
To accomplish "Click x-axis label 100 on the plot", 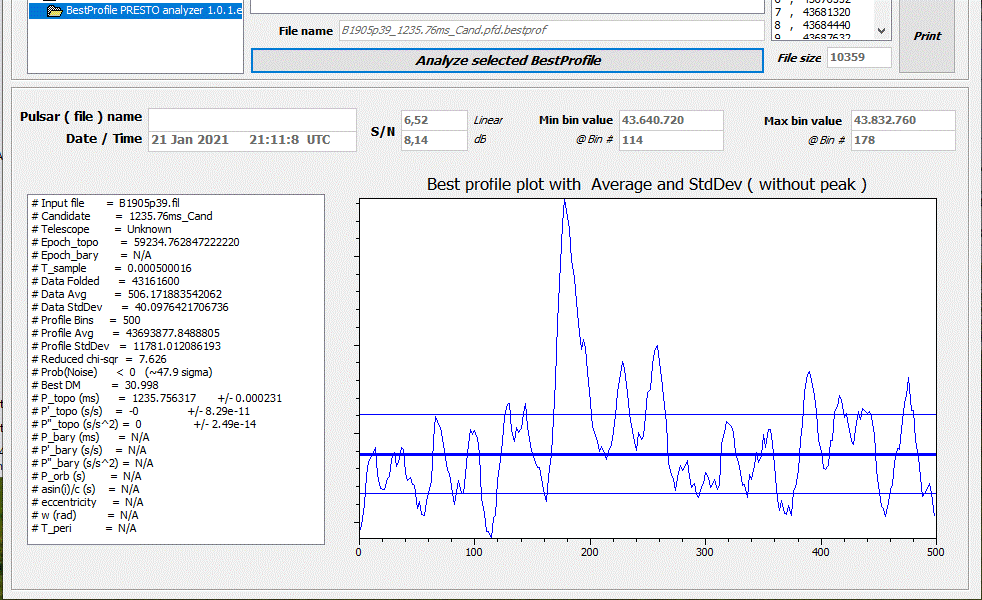I will pyautogui.click(x=474, y=552).
